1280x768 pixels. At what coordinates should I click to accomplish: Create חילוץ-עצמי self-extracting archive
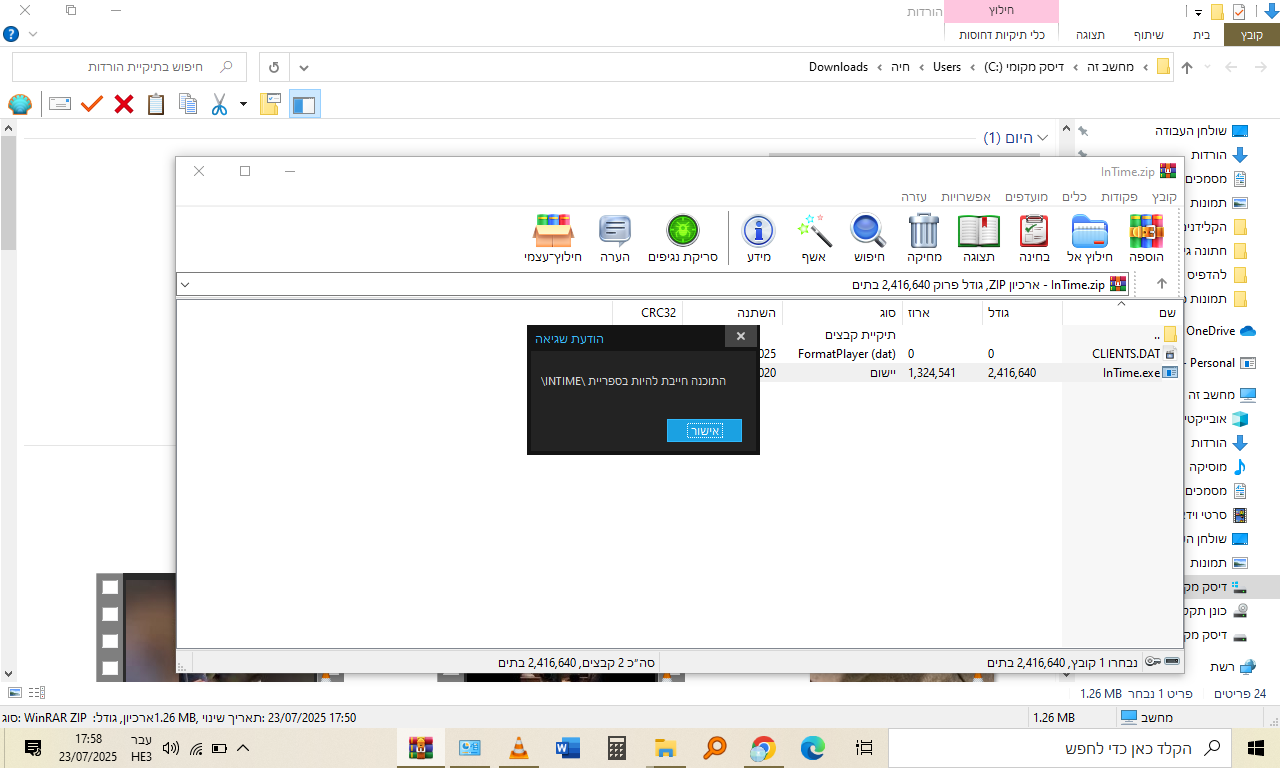(553, 240)
